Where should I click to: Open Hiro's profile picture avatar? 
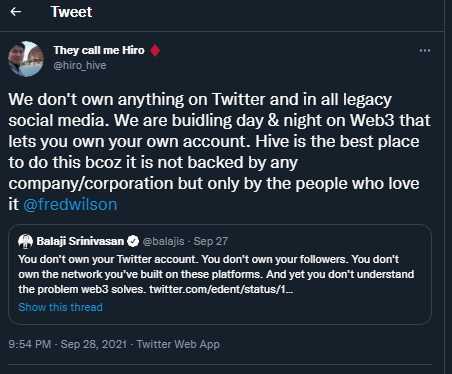click(26, 59)
